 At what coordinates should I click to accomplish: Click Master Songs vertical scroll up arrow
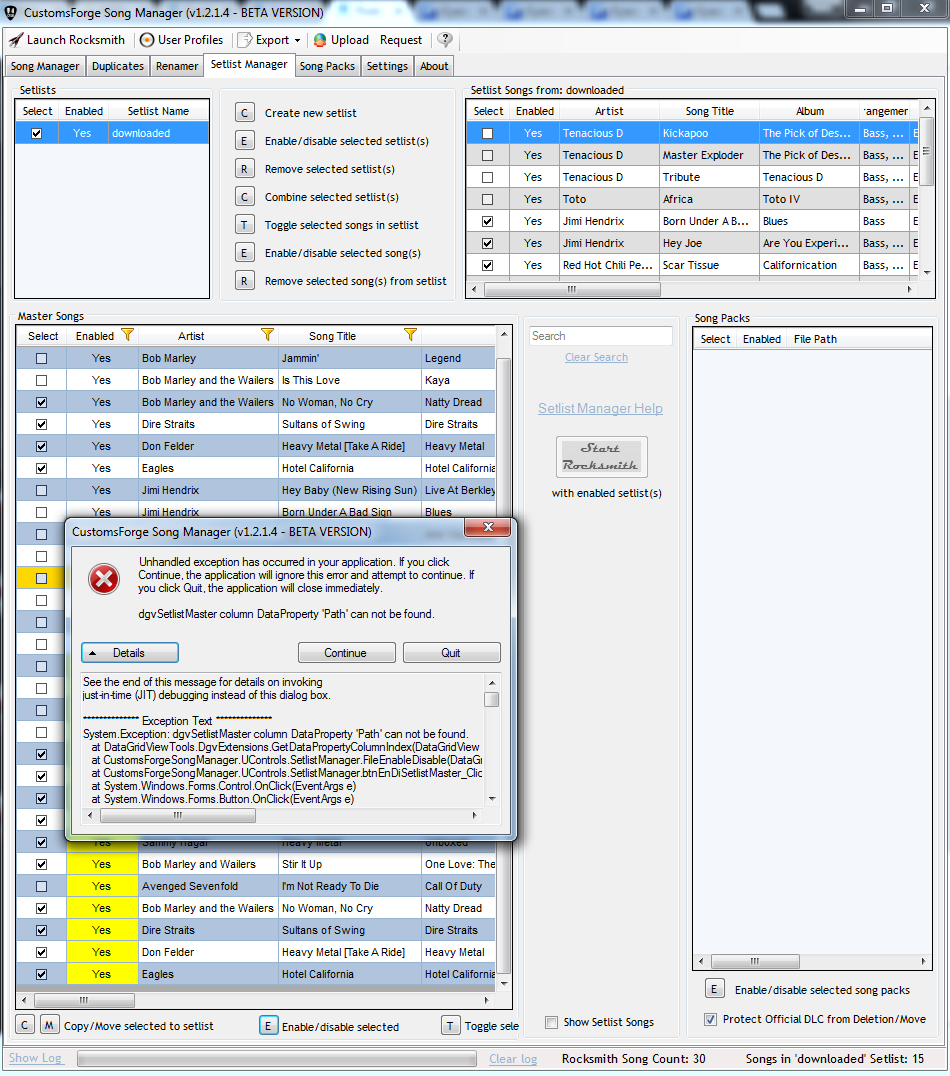pyautogui.click(x=504, y=335)
